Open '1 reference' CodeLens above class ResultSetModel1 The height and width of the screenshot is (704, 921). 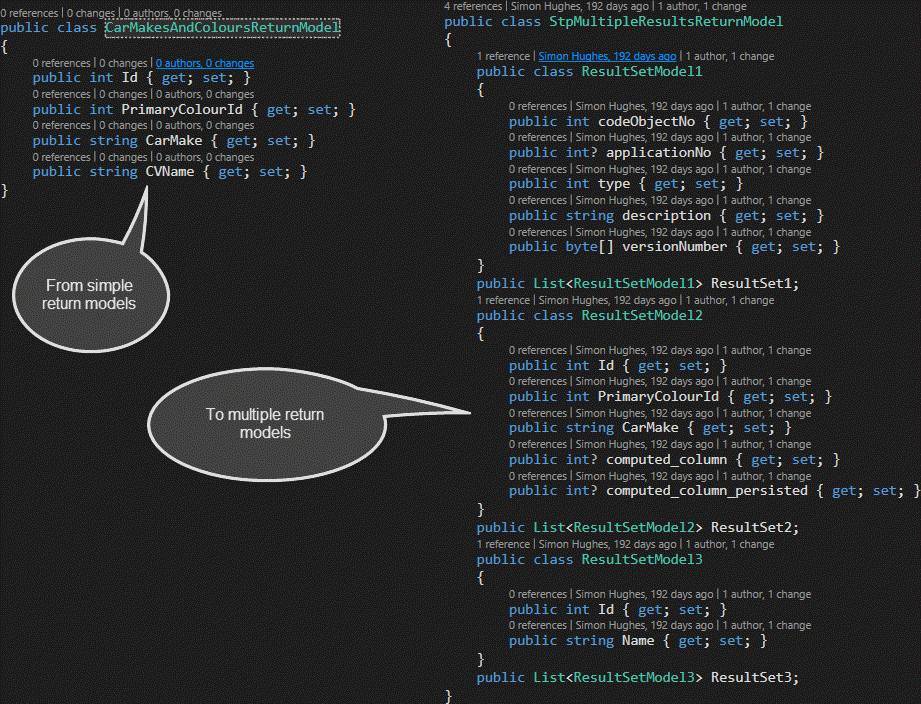point(503,56)
